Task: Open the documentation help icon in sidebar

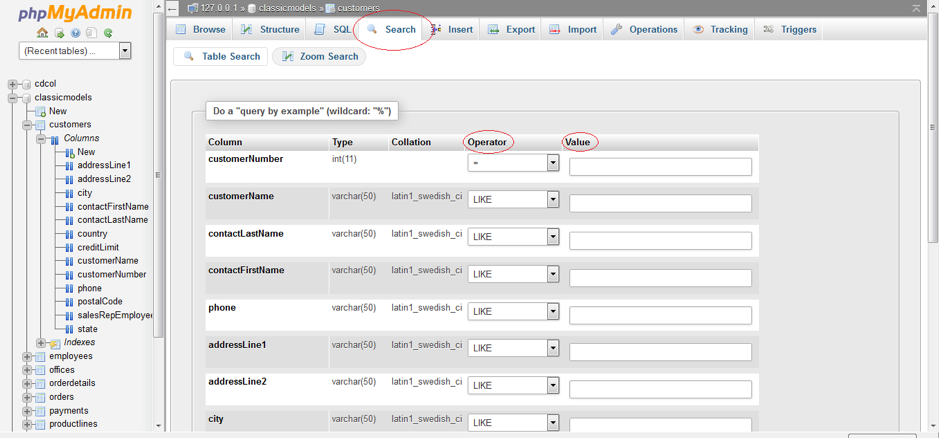Action: tap(75, 33)
